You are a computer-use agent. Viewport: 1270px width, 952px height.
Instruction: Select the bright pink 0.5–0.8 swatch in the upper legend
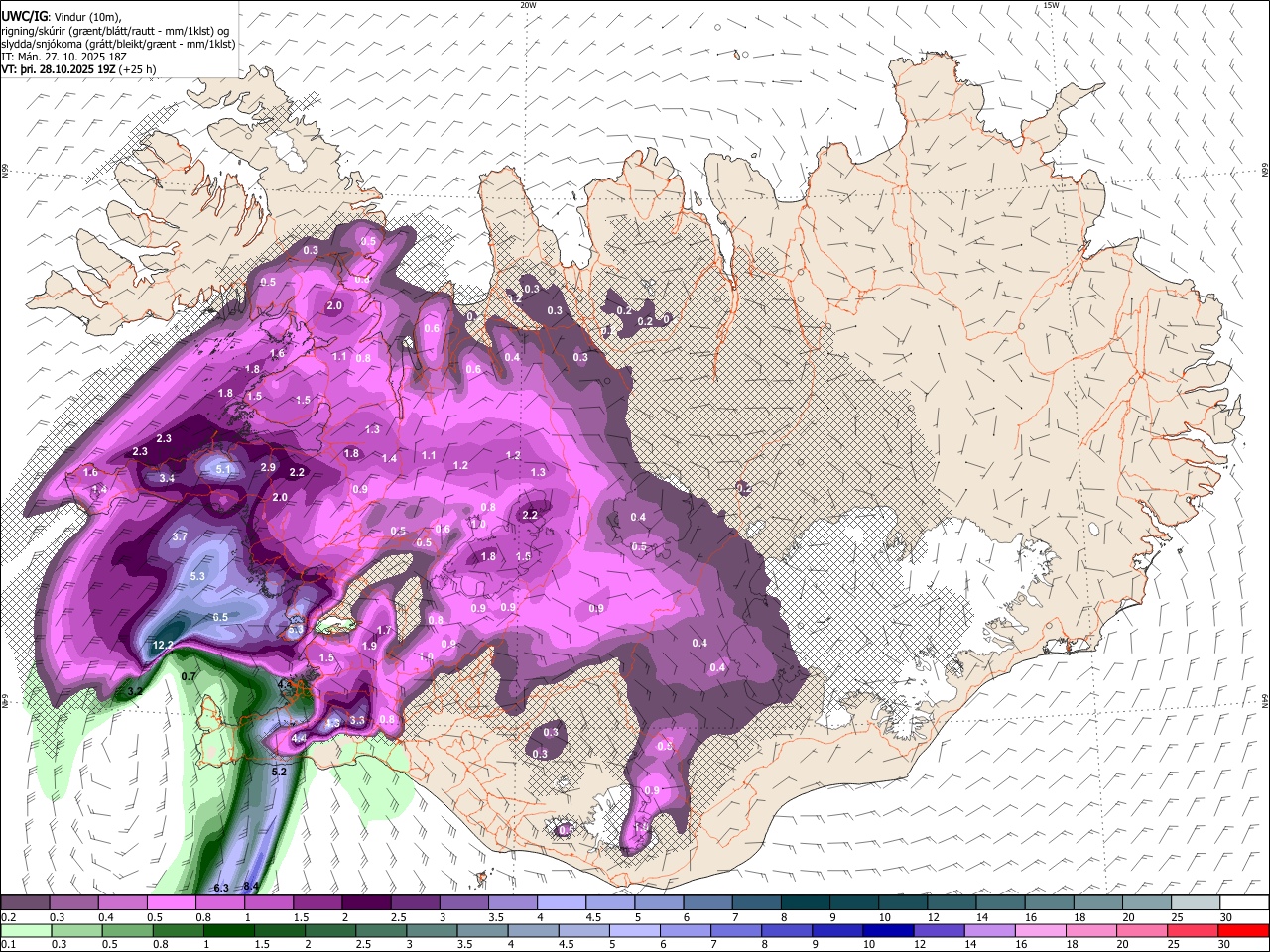coord(171,902)
